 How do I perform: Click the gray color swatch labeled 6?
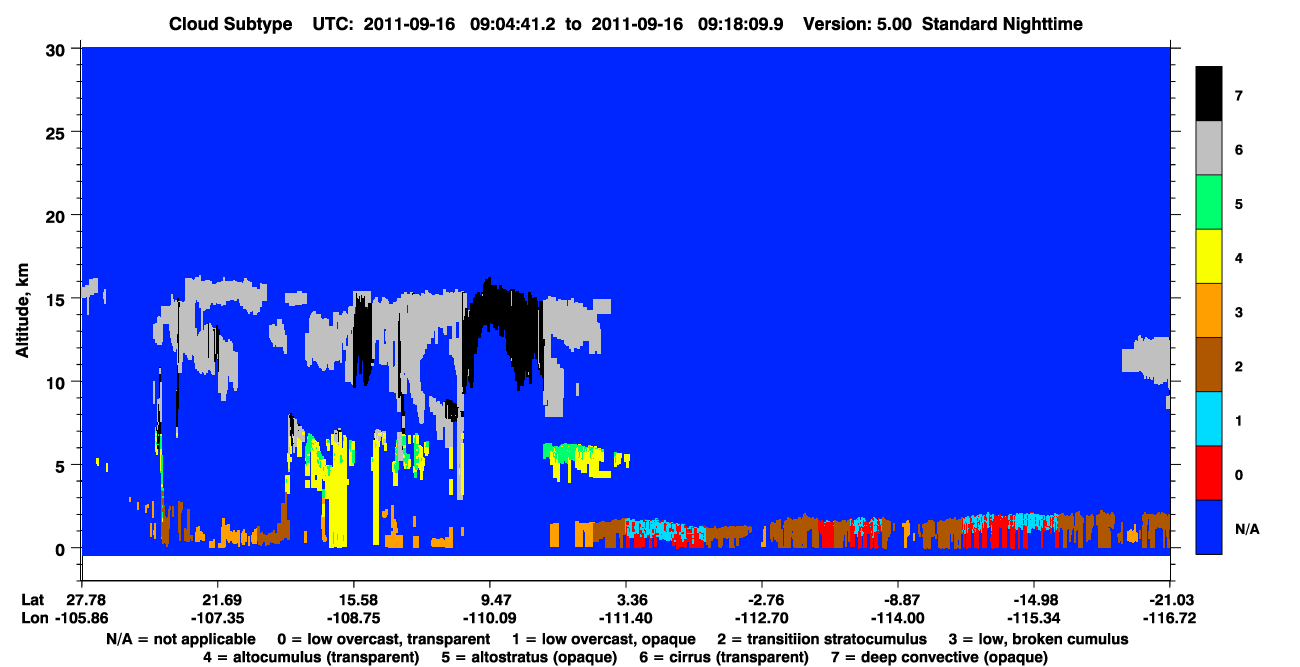pyautogui.click(x=1209, y=149)
